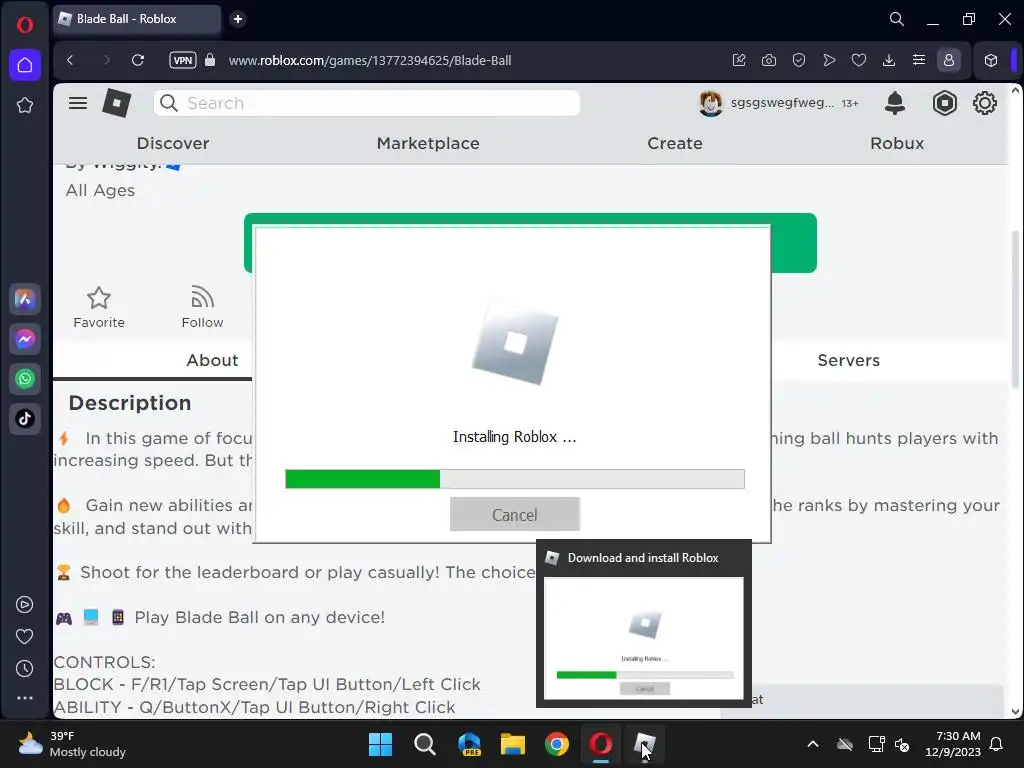Click the green Play button
This screenshot has height=768, width=1024.
click(793, 243)
